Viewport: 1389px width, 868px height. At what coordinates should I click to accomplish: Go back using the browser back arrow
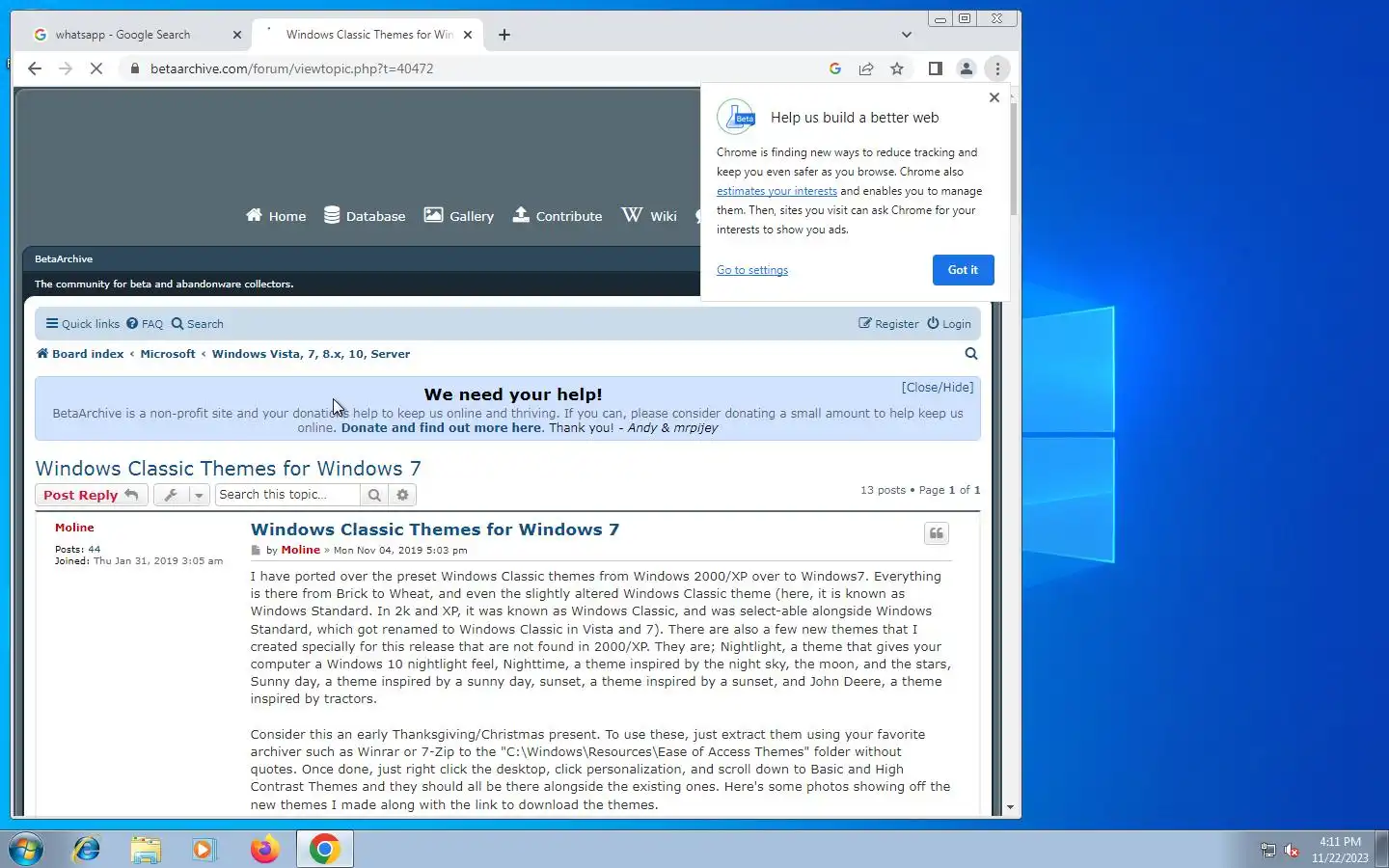[x=35, y=68]
